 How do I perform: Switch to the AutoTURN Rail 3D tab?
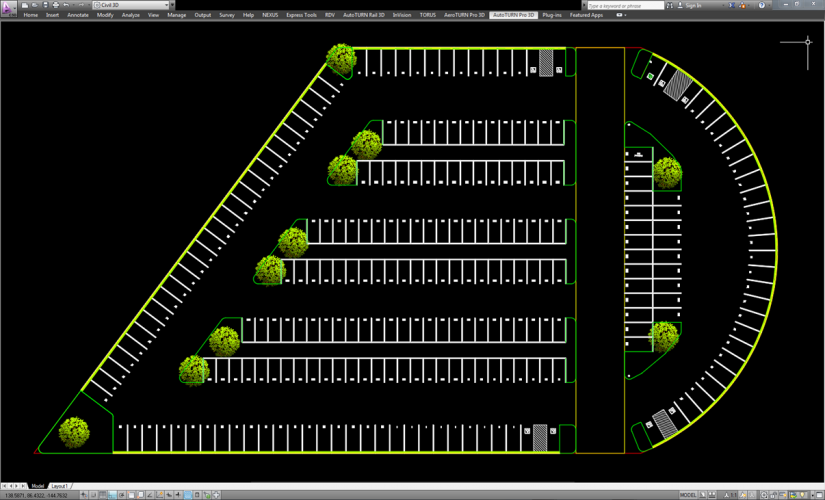click(x=363, y=15)
